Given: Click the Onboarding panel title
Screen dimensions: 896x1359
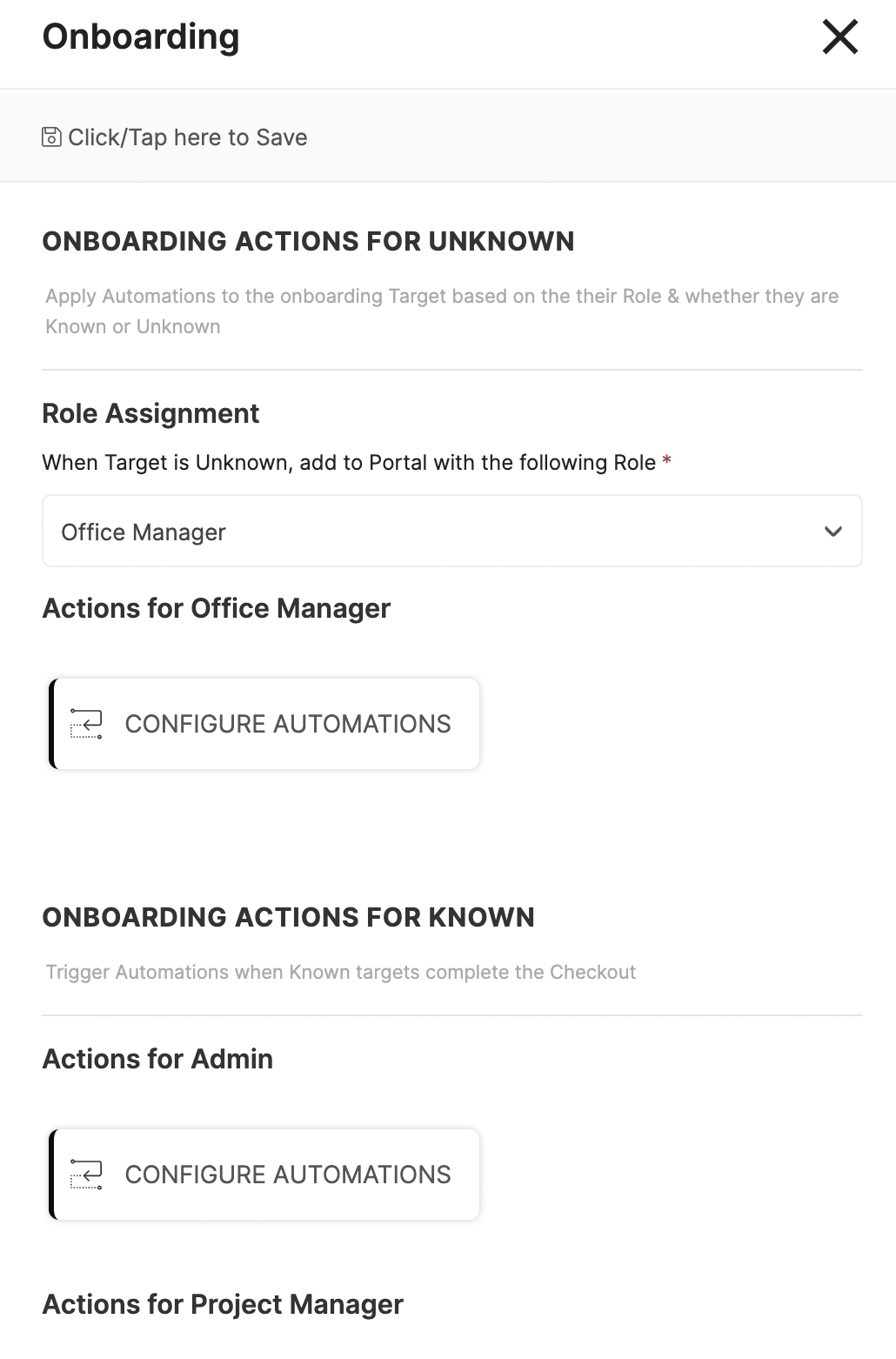Looking at the screenshot, I should click(x=141, y=37).
